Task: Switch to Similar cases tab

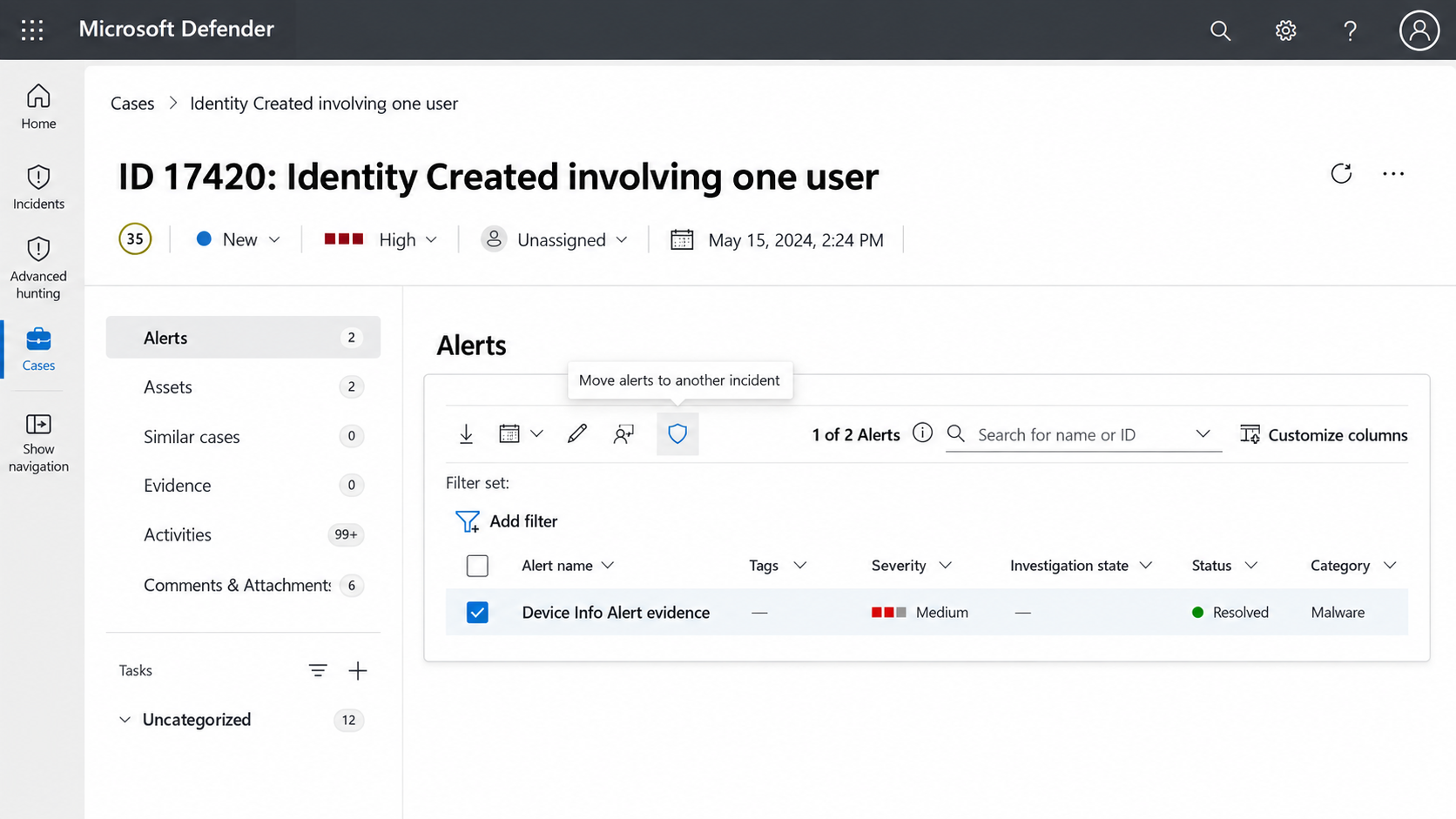Action: click(243, 436)
